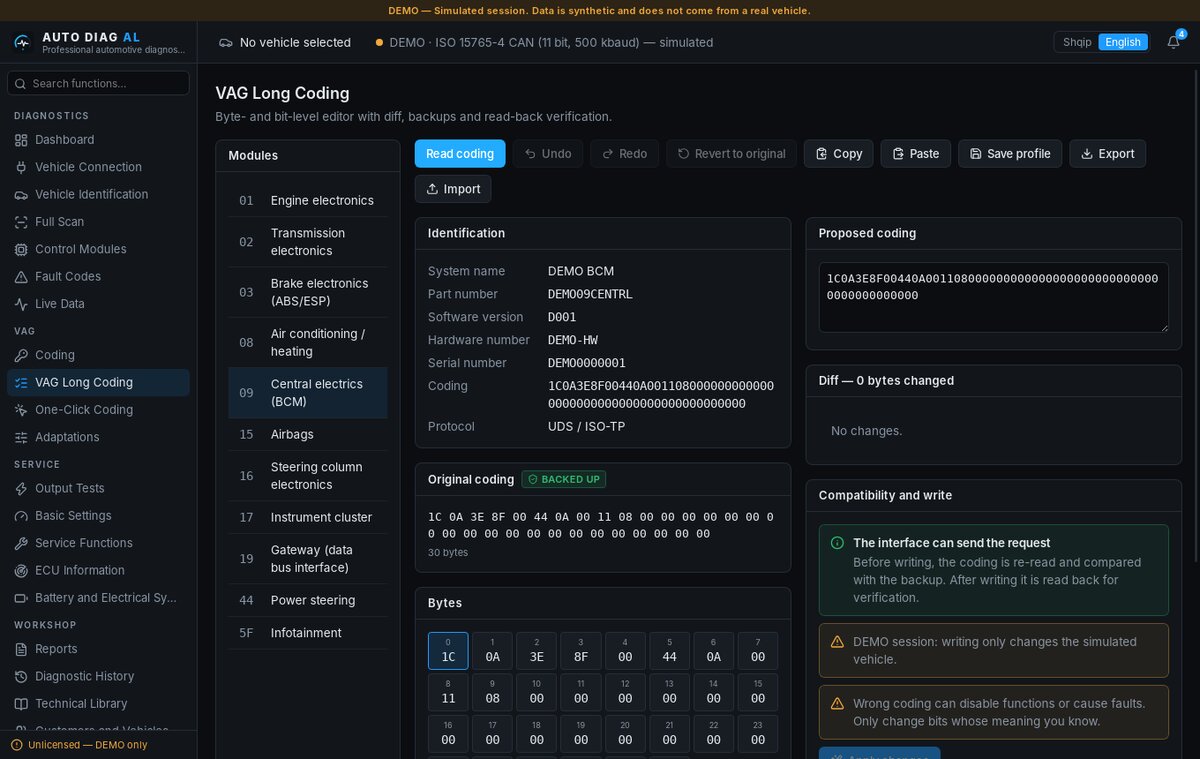Select module 16 Steering column electronics

click(x=308, y=476)
